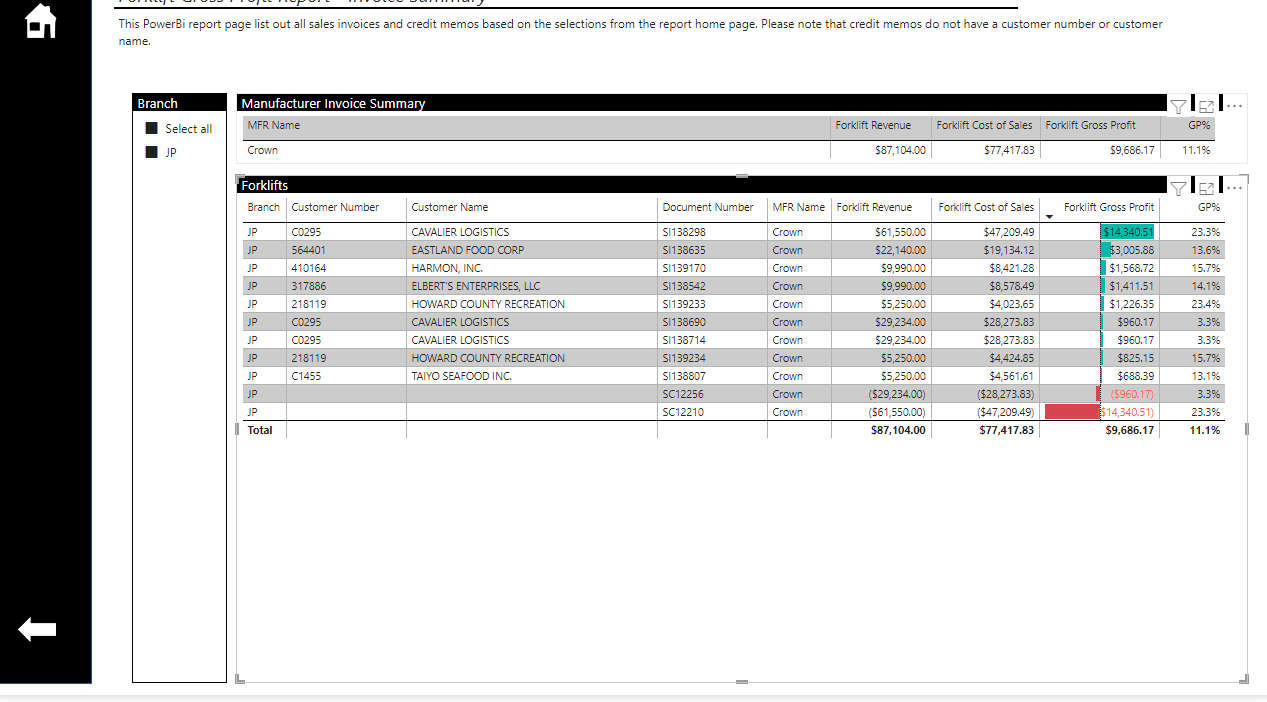Viewport: 1267px width, 702px height.
Task: Open filters on Manufacturer Invoice Summary visual
Action: click(1178, 105)
